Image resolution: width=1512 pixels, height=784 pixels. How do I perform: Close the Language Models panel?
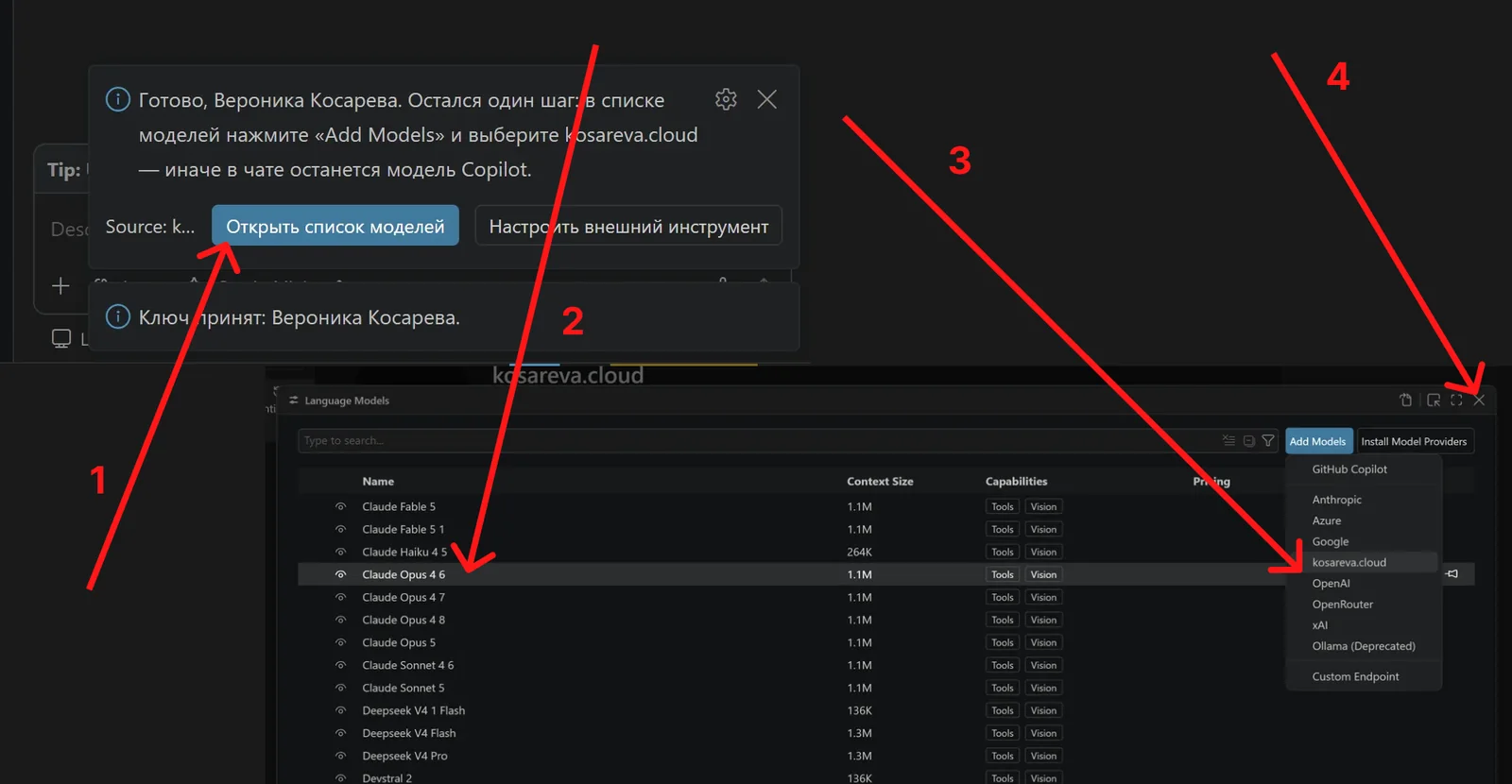click(x=1479, y=401)
